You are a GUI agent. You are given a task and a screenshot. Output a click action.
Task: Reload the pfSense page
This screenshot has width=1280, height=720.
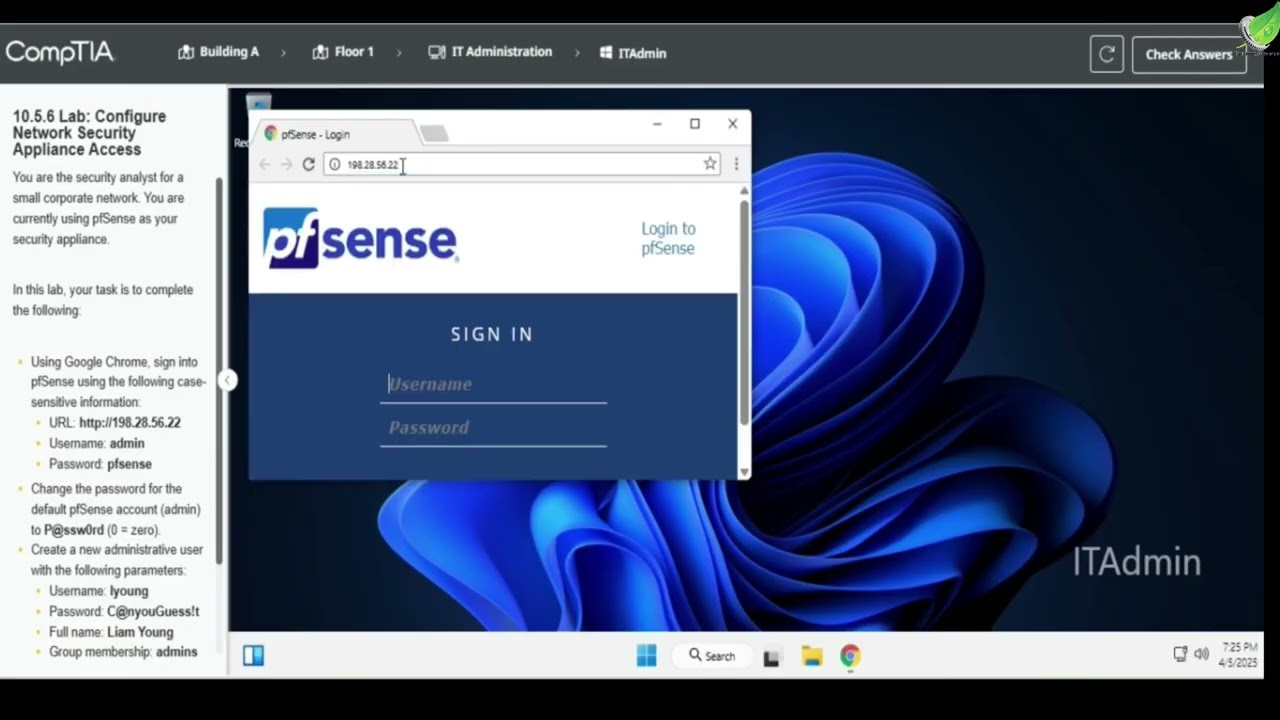pyautogui.click(x=308, y=164)
